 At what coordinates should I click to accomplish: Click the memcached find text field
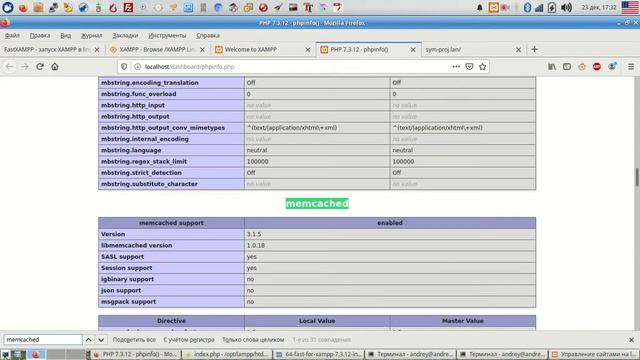click(x=43, y=340)
